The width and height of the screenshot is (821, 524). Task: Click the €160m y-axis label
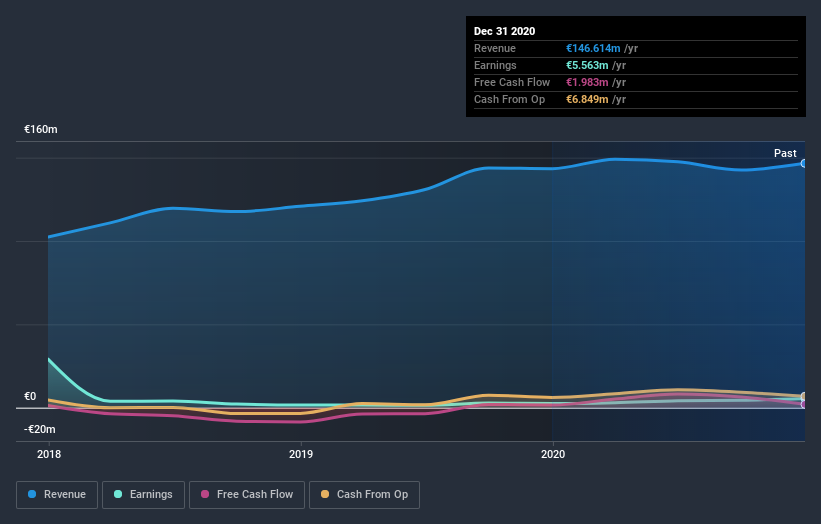[41, 129]
